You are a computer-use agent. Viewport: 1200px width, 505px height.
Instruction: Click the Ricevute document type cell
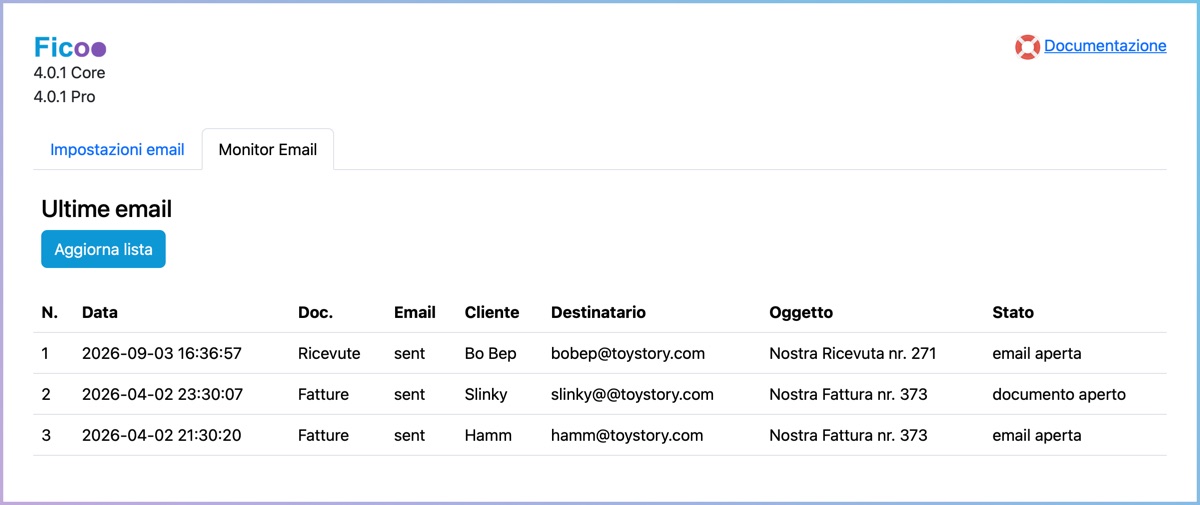[329, 353]
